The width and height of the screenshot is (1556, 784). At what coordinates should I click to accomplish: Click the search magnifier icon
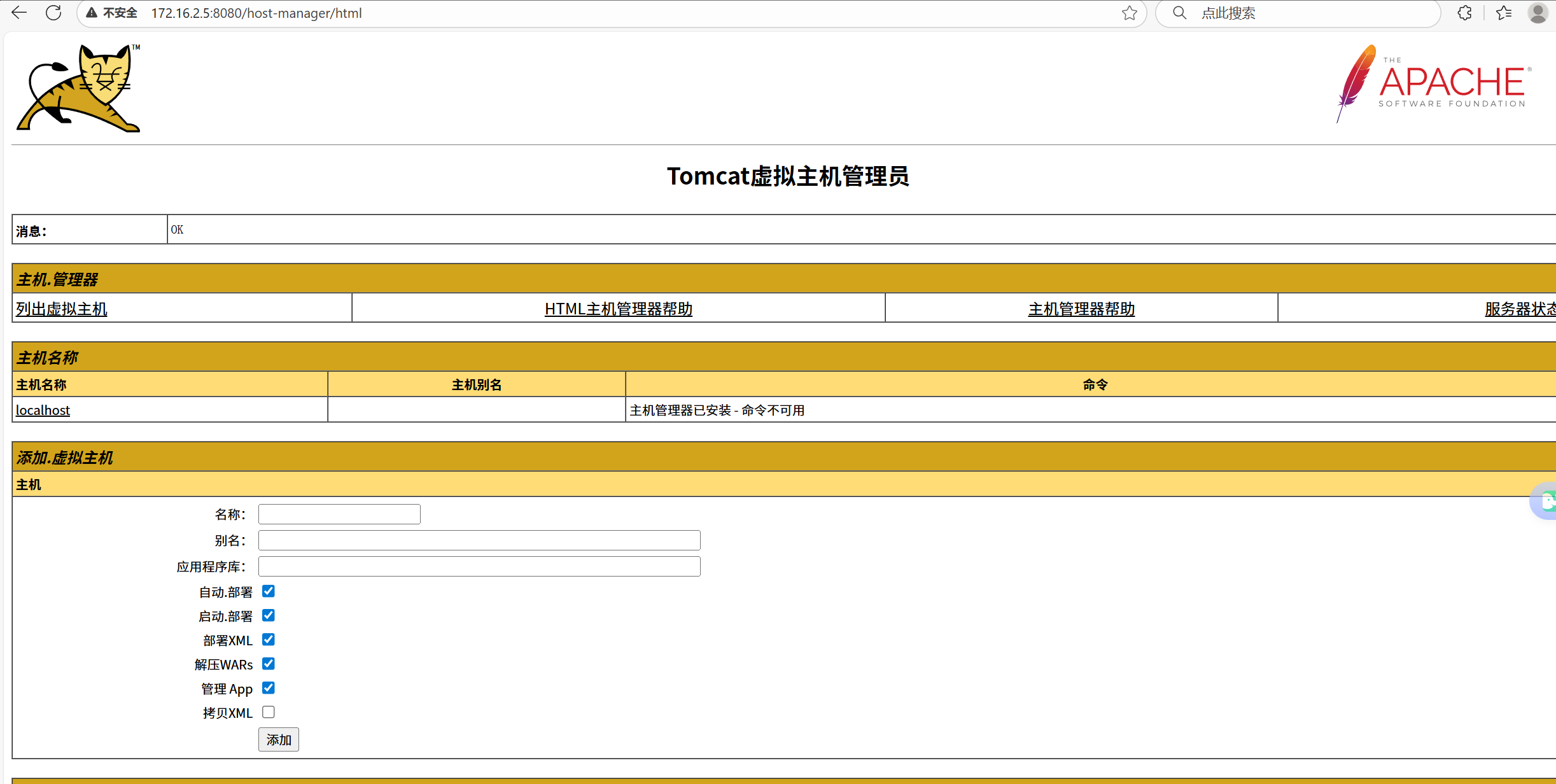click(1179, 13)
